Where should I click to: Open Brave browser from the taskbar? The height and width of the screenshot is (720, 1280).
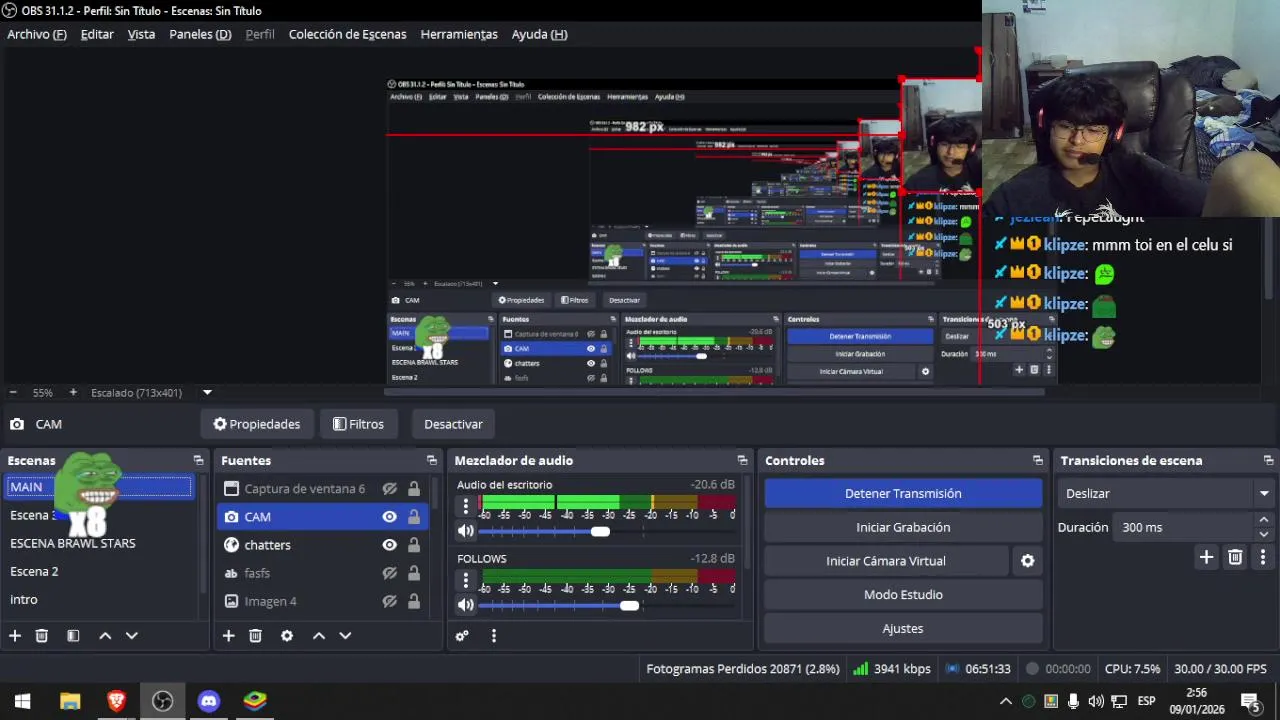click(116, 701)
